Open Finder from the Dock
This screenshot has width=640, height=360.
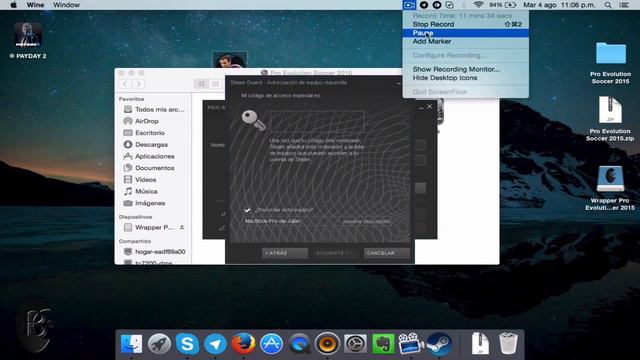(131, 344)
